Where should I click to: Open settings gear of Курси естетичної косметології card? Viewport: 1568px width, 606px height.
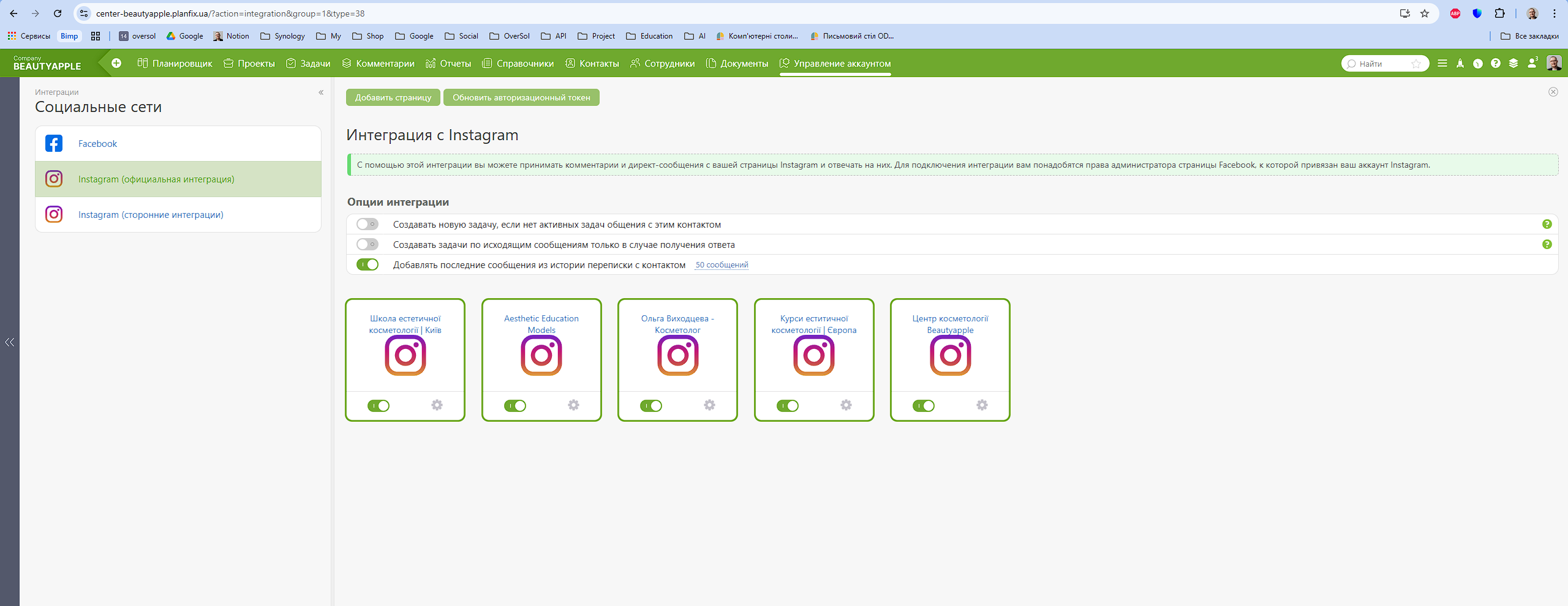click(846, 405)
